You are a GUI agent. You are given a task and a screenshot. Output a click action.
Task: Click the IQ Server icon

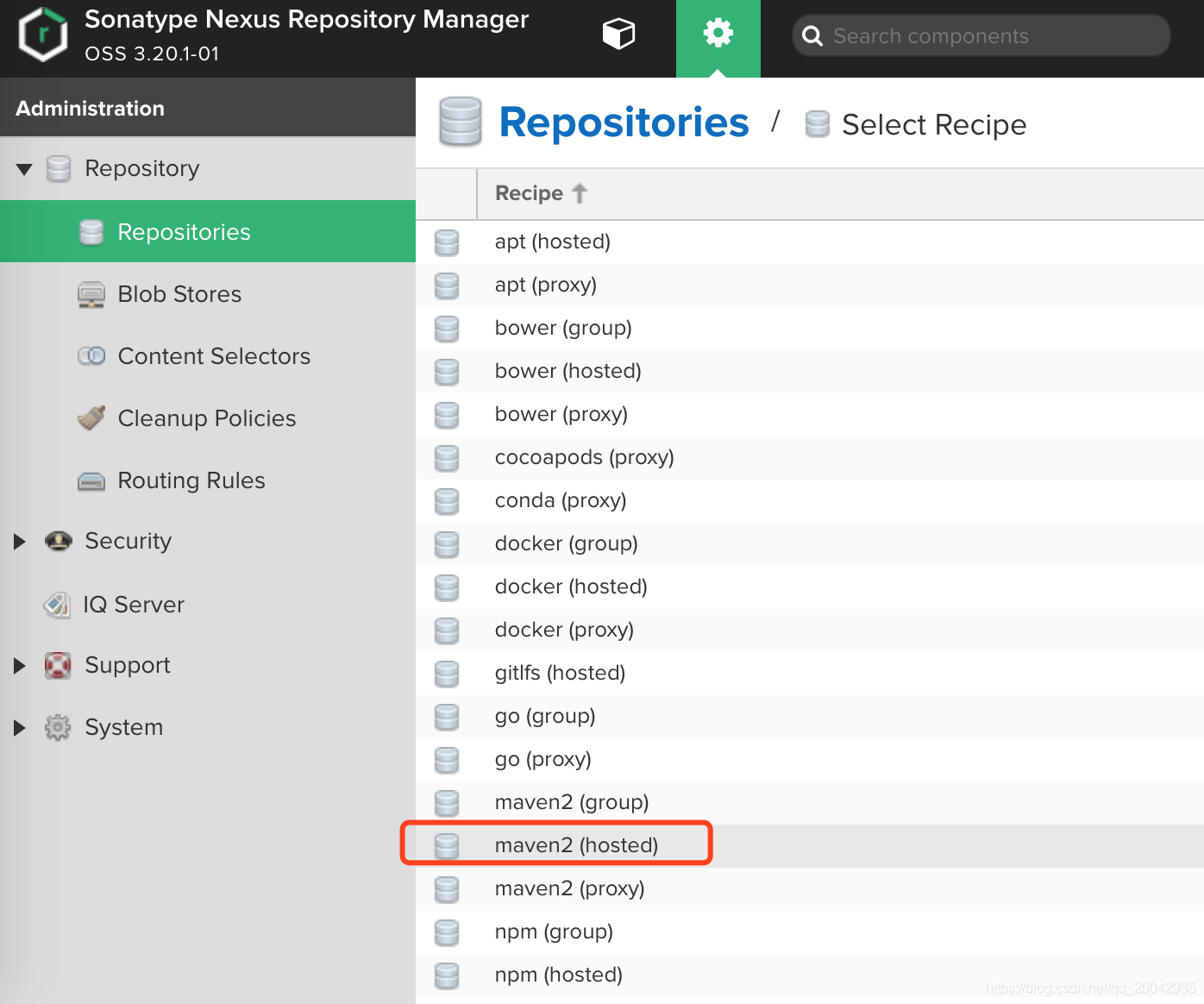[57, 605]
